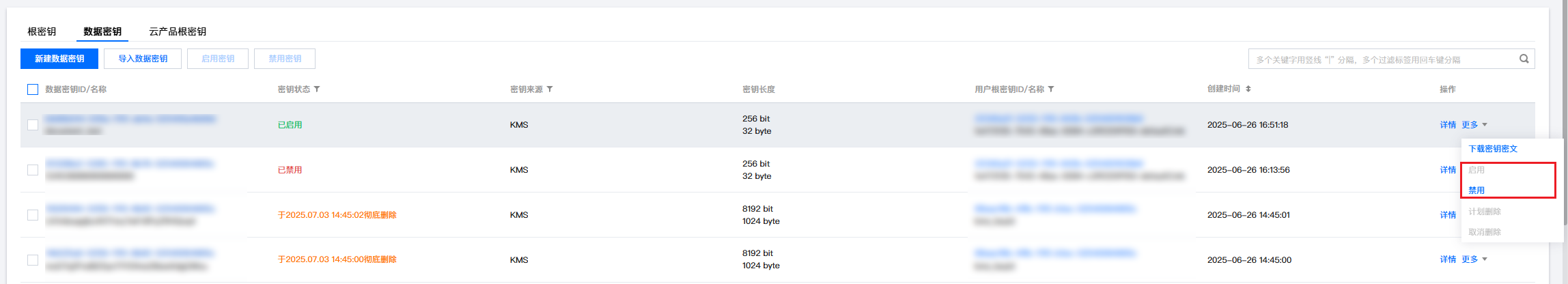
Task: Click the 新建数据密钥 button
Action: 59,59
